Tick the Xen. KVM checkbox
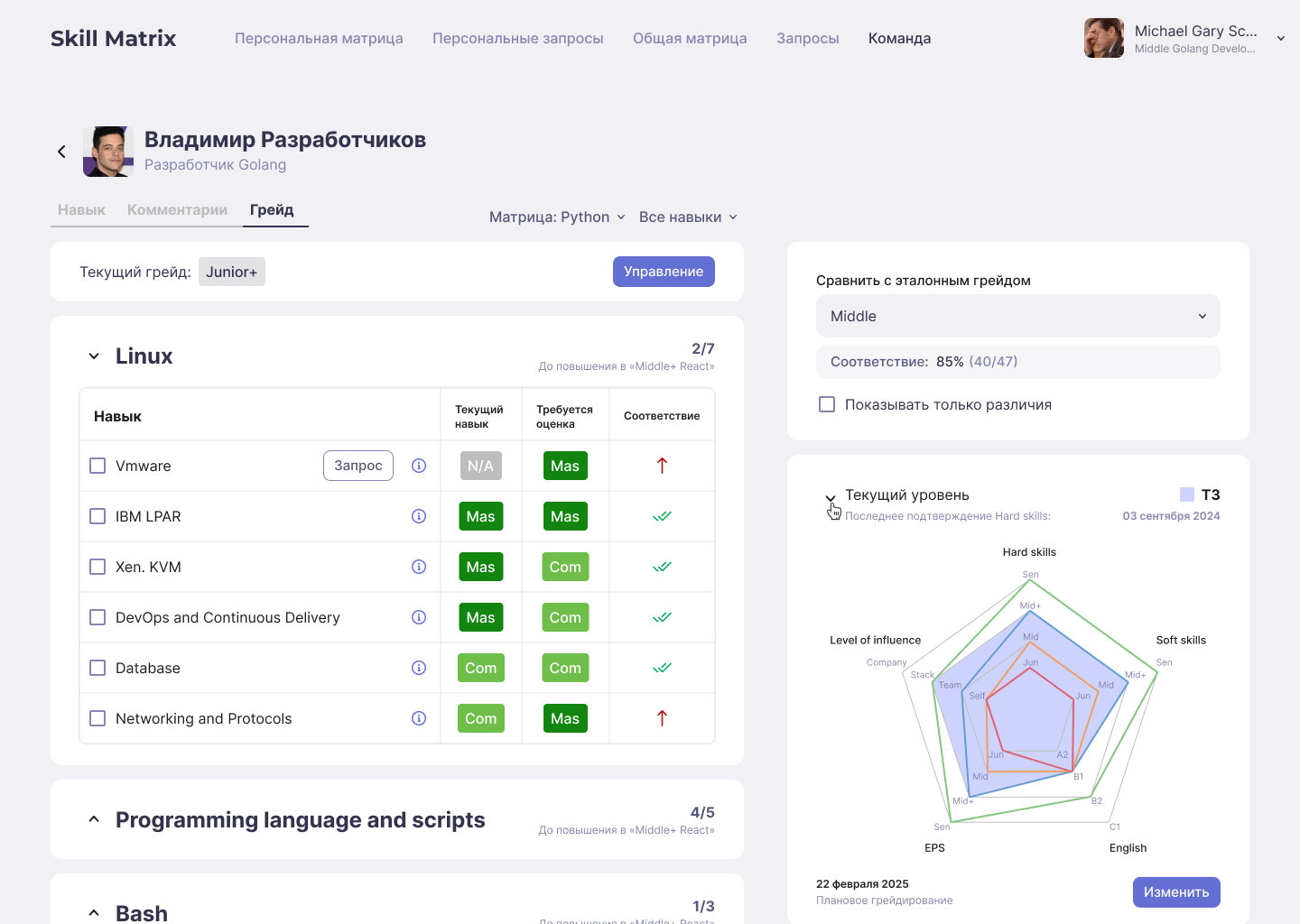Screen dimensions: 1300x924 click(x=97, y=567)
